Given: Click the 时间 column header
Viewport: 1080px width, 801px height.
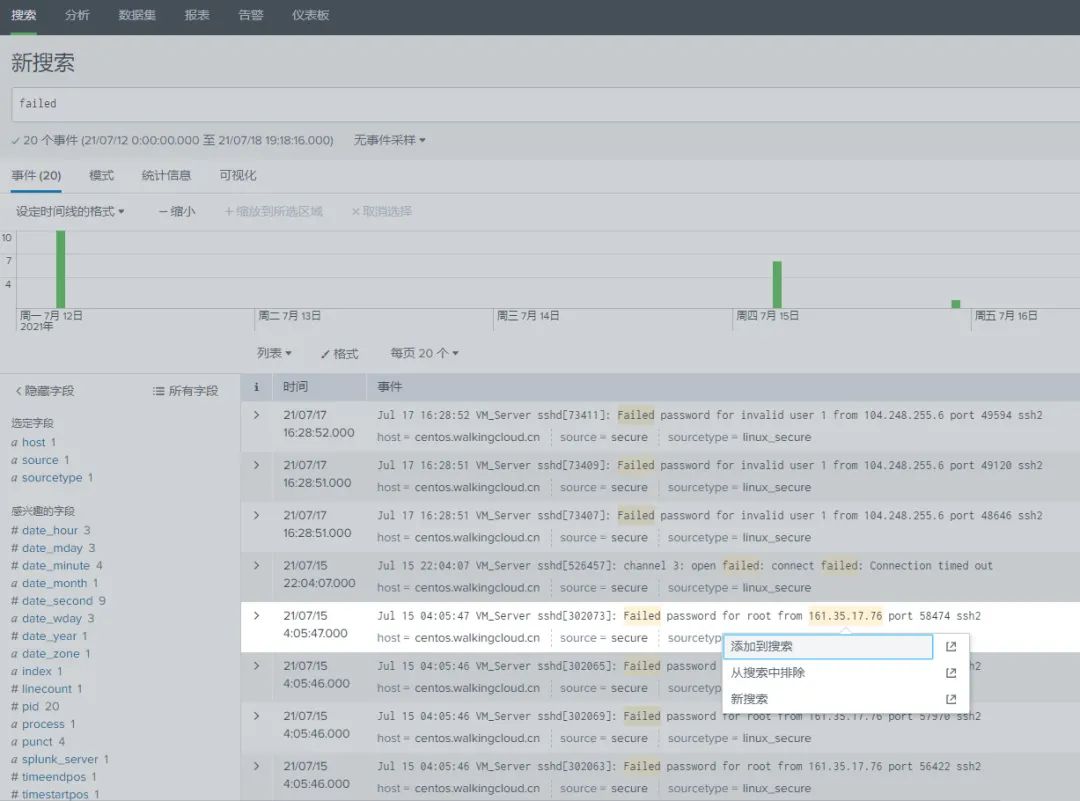Looking at the screenshot, I should (x=295, y=387).
